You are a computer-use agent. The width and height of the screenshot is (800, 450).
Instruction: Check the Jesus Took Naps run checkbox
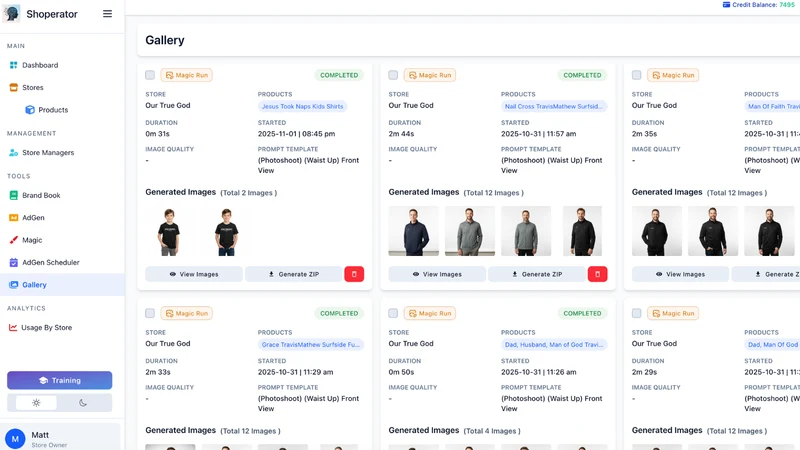pos(150,75)
